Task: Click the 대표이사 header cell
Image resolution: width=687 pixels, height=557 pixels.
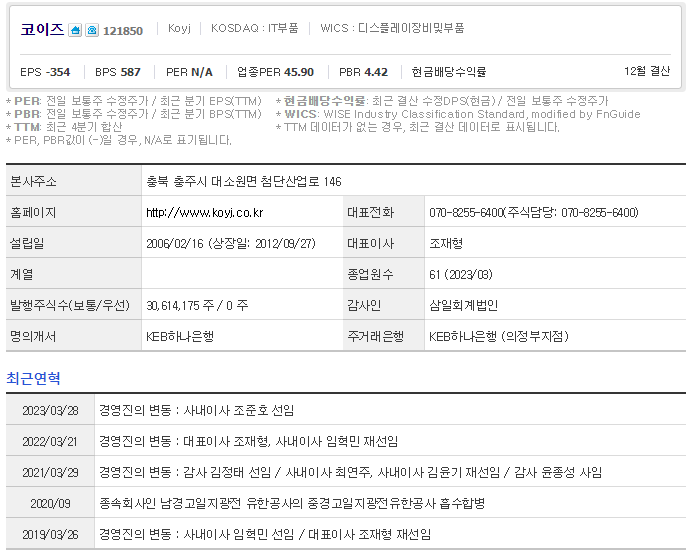Action: click(x=384, y=243)
